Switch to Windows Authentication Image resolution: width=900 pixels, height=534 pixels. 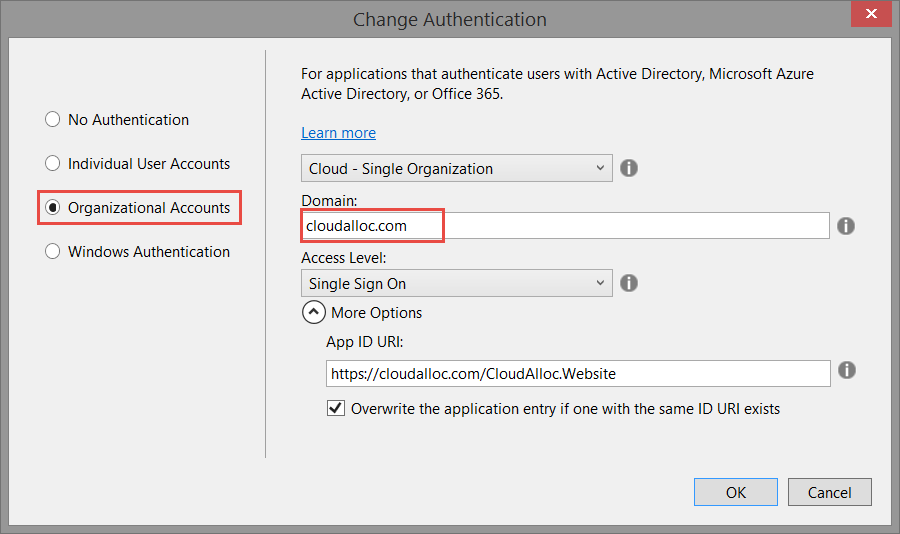53,252
